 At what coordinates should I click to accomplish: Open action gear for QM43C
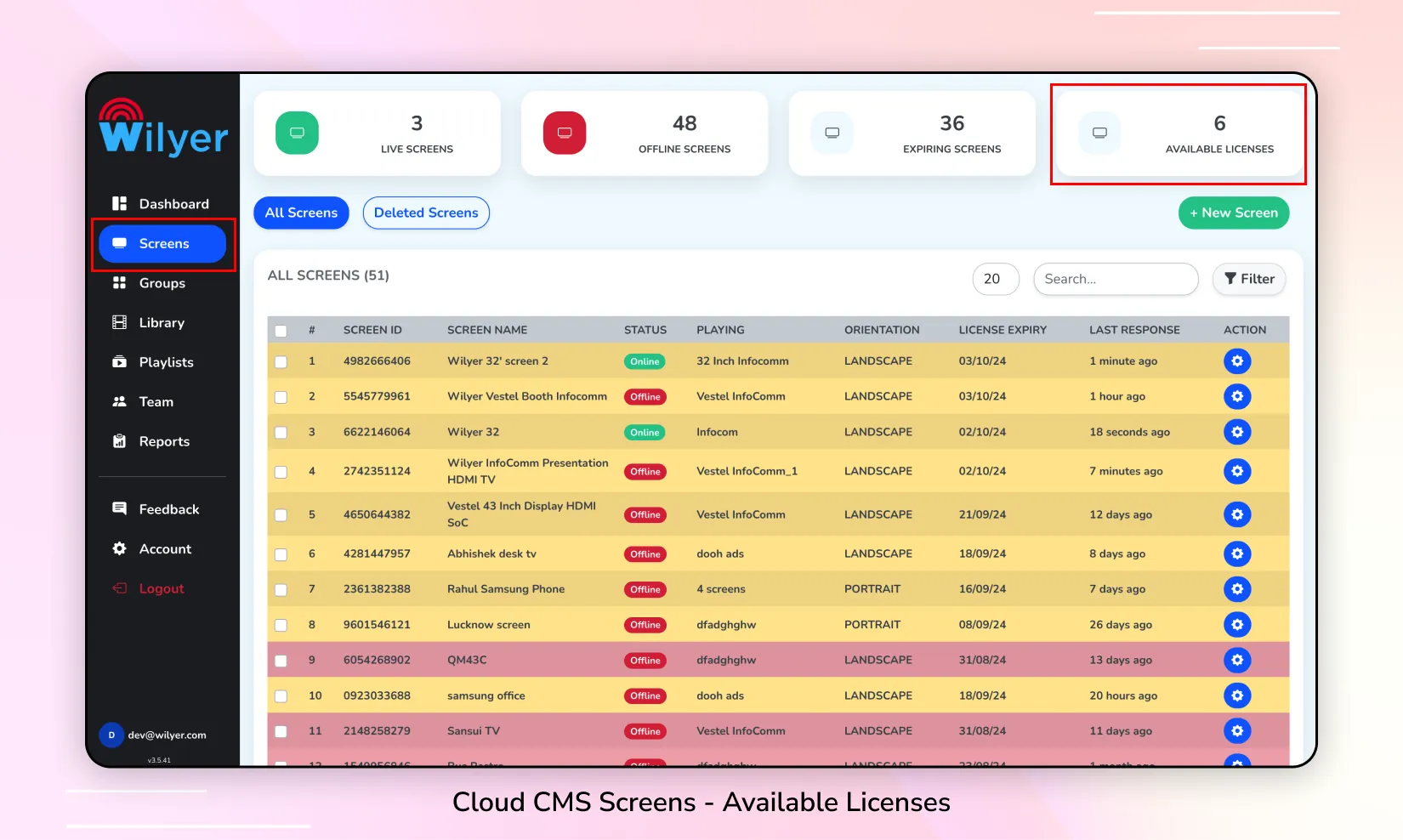pyautogui.click(x=1237, y=660)
